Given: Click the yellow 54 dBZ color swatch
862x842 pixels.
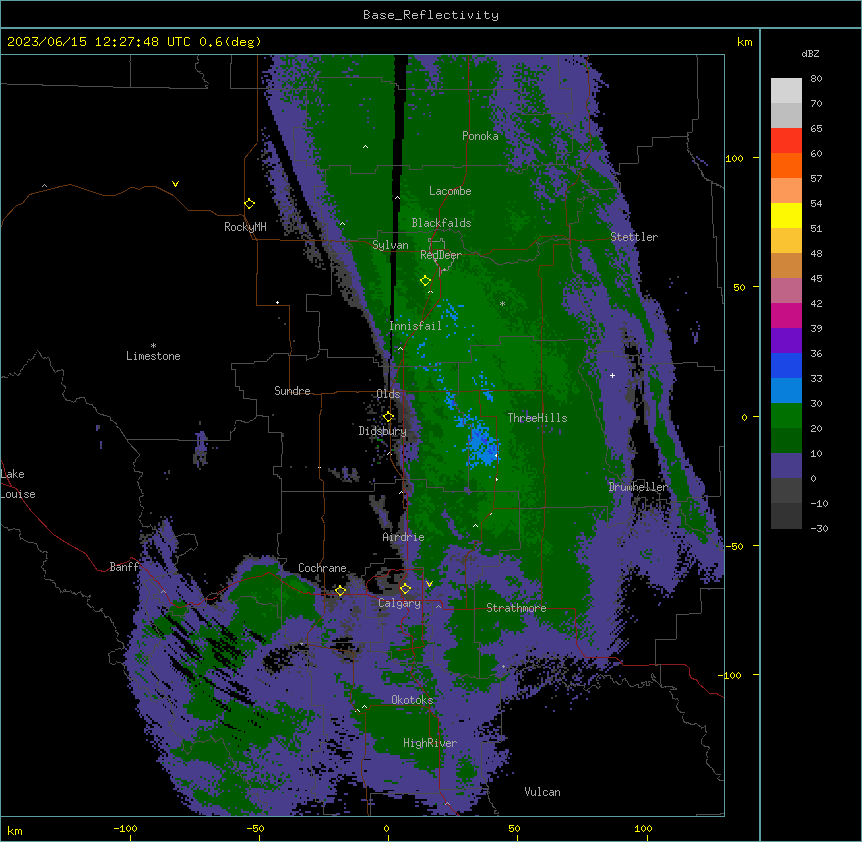Looking at the screenshot, I should [786, 215].
